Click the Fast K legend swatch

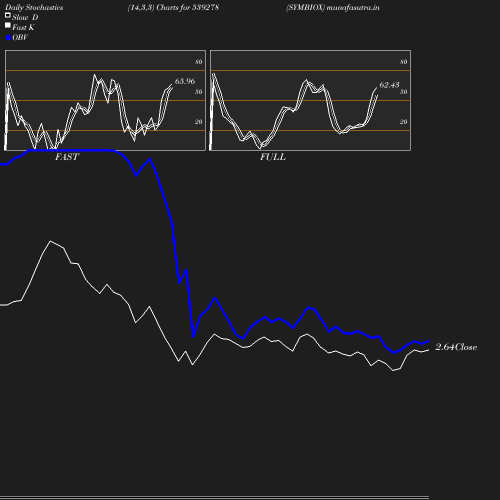(x=8, y=25)
